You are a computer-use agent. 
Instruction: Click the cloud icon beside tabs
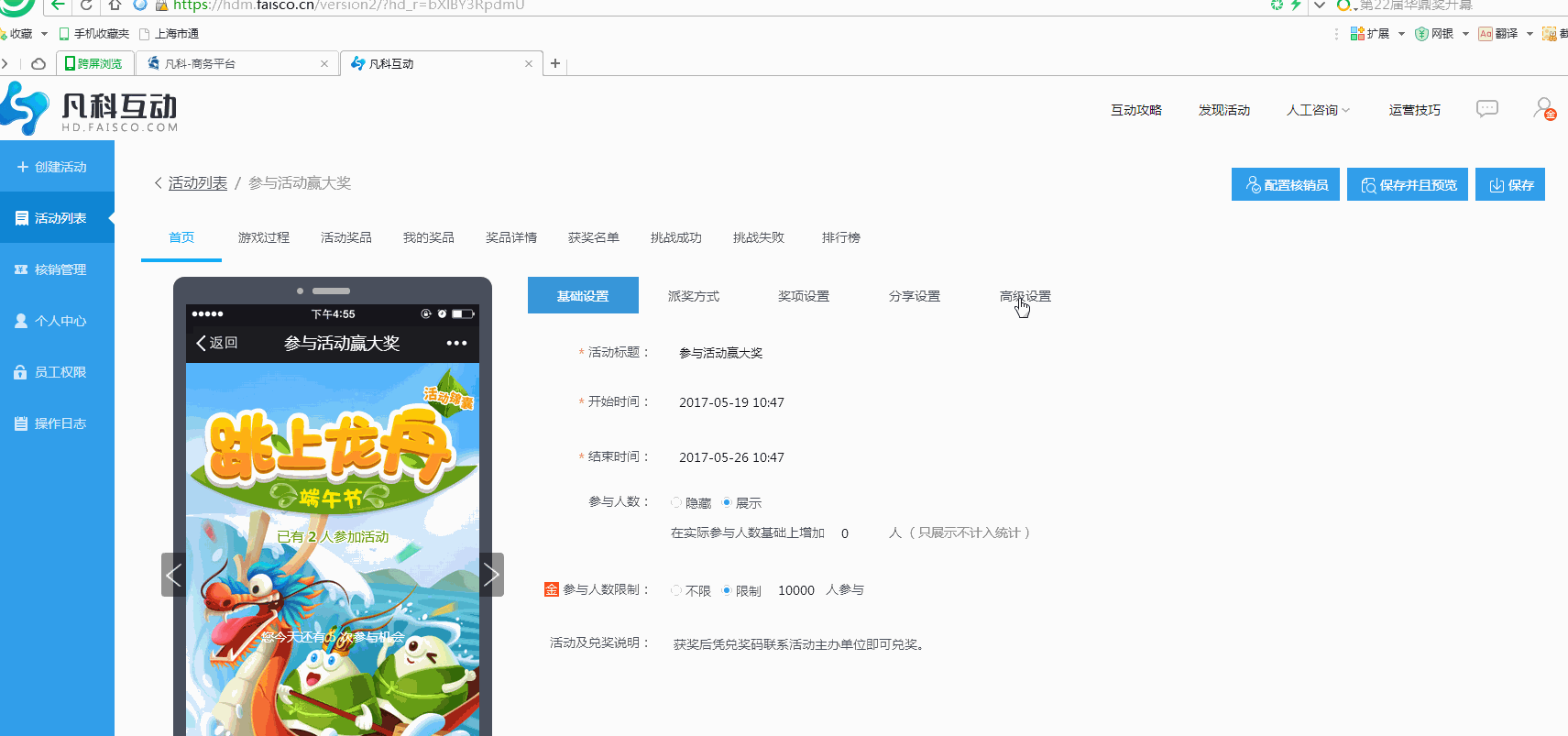pos(38,64)
